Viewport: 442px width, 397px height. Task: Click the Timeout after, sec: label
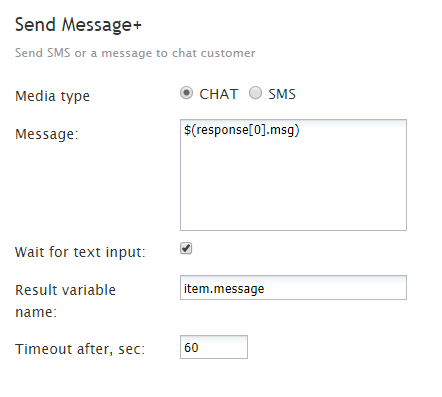coord(80,349)
